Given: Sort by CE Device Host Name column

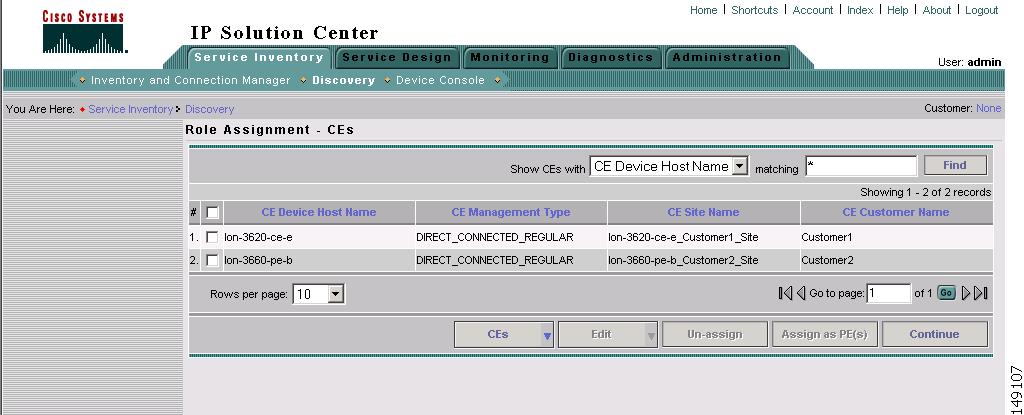Looking at the screenshot, I should coord(319,212).
